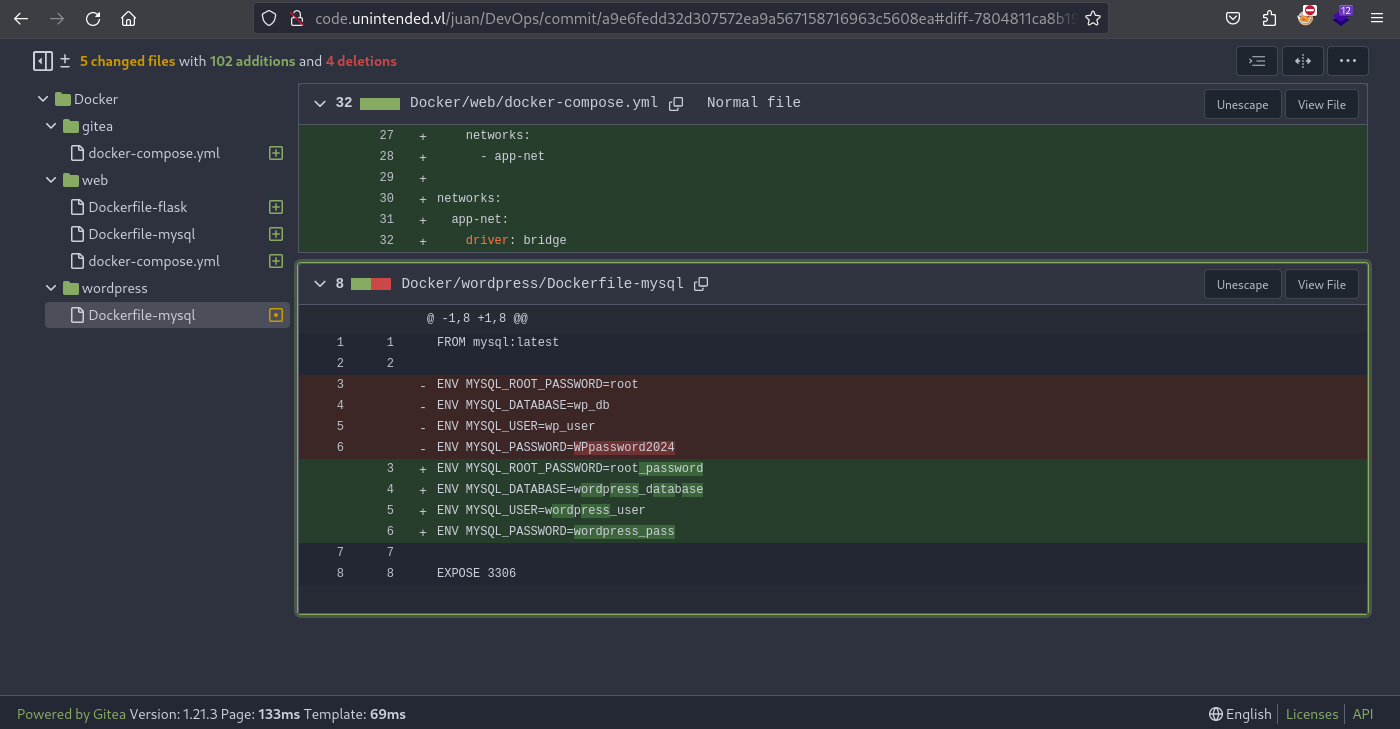Open the browser extensions puzzle icon
The height and width of the screenshot is (729, 1400).
1270,18
